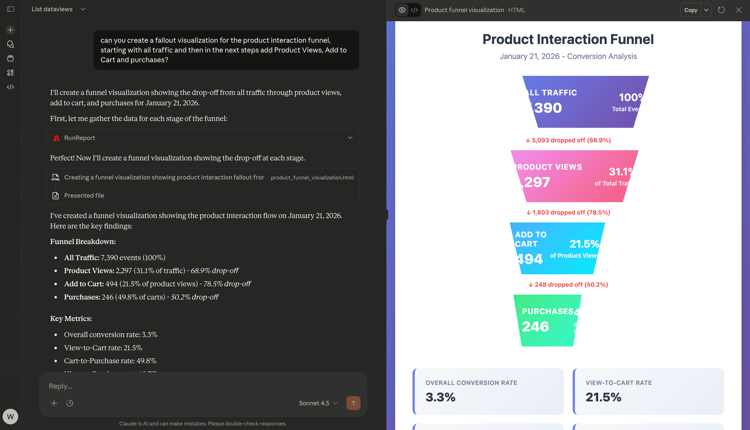Switch artifact to code view
This screenshot has height=430, width=750.
pyautogui.click(x=414, y=10)
